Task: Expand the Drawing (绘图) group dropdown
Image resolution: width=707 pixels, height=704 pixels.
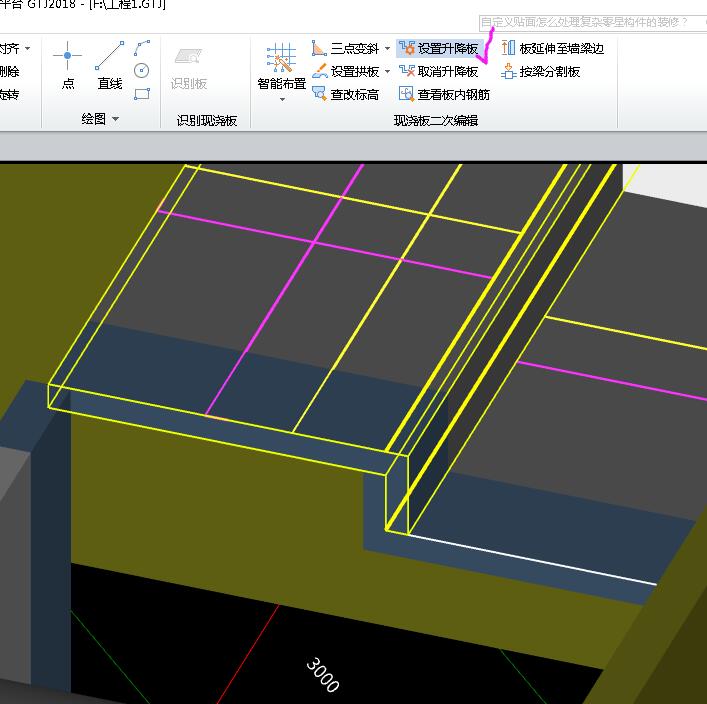Action: (x=115, y=119)
